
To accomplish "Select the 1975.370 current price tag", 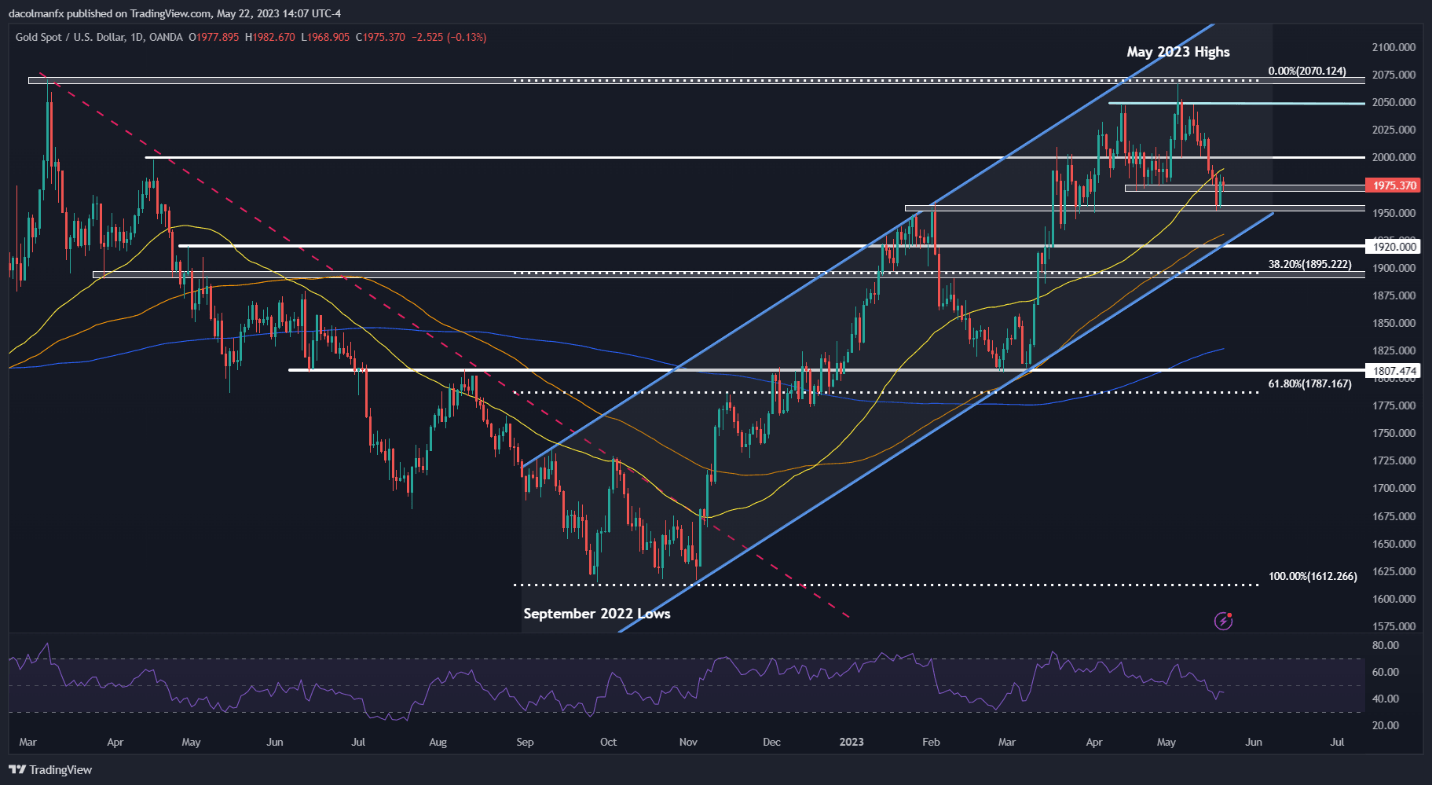I will tap(1392, 186).
